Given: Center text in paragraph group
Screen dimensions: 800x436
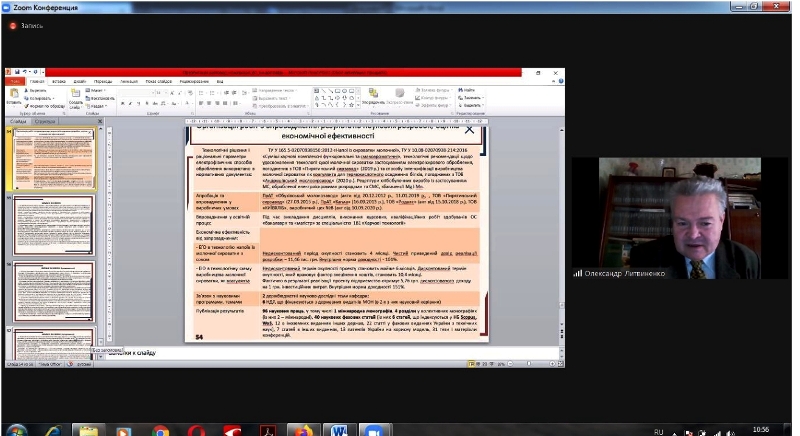Looking at the screenshot, I should 209,103.
